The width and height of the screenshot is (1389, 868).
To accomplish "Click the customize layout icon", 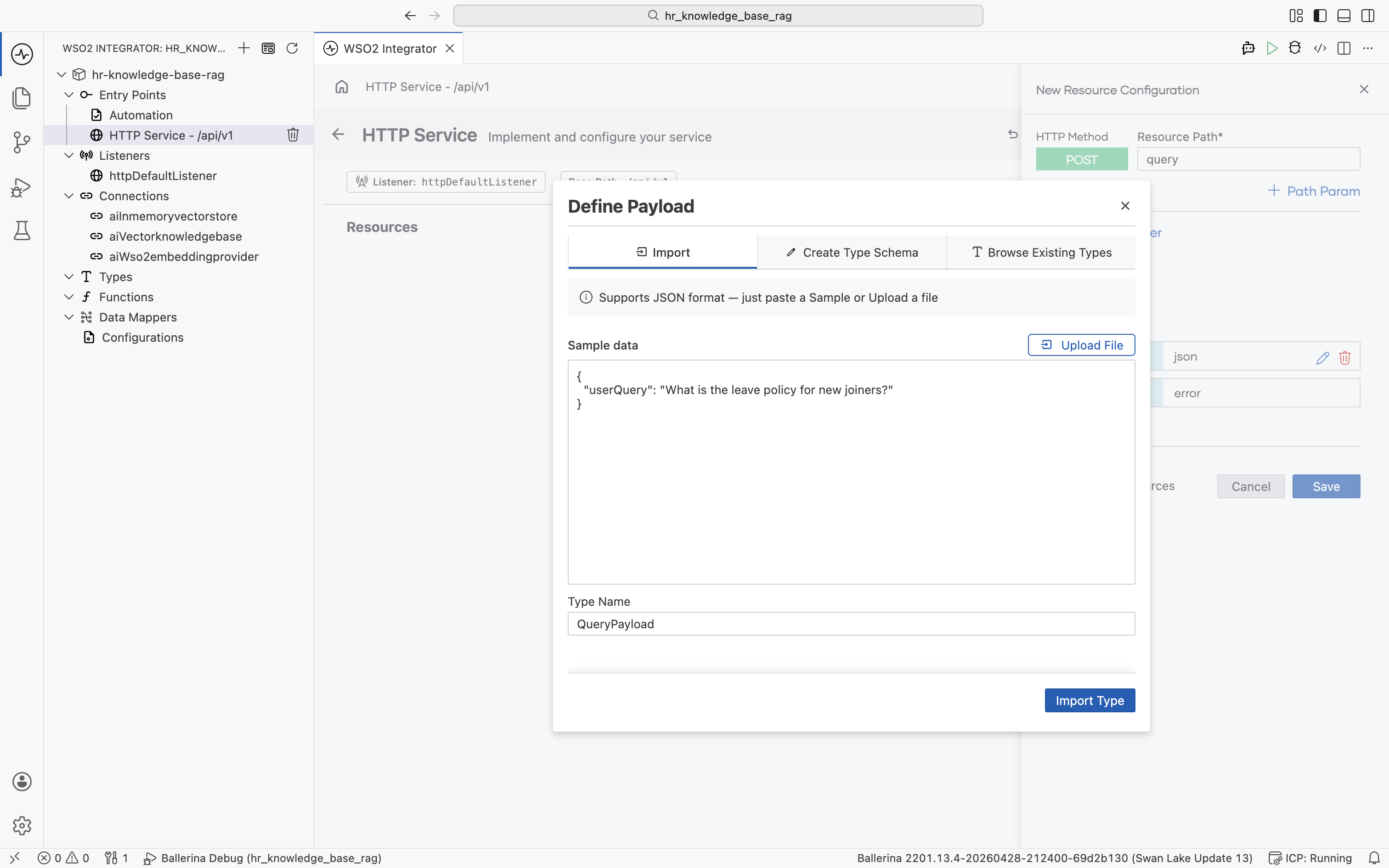I will point(1296,16).
